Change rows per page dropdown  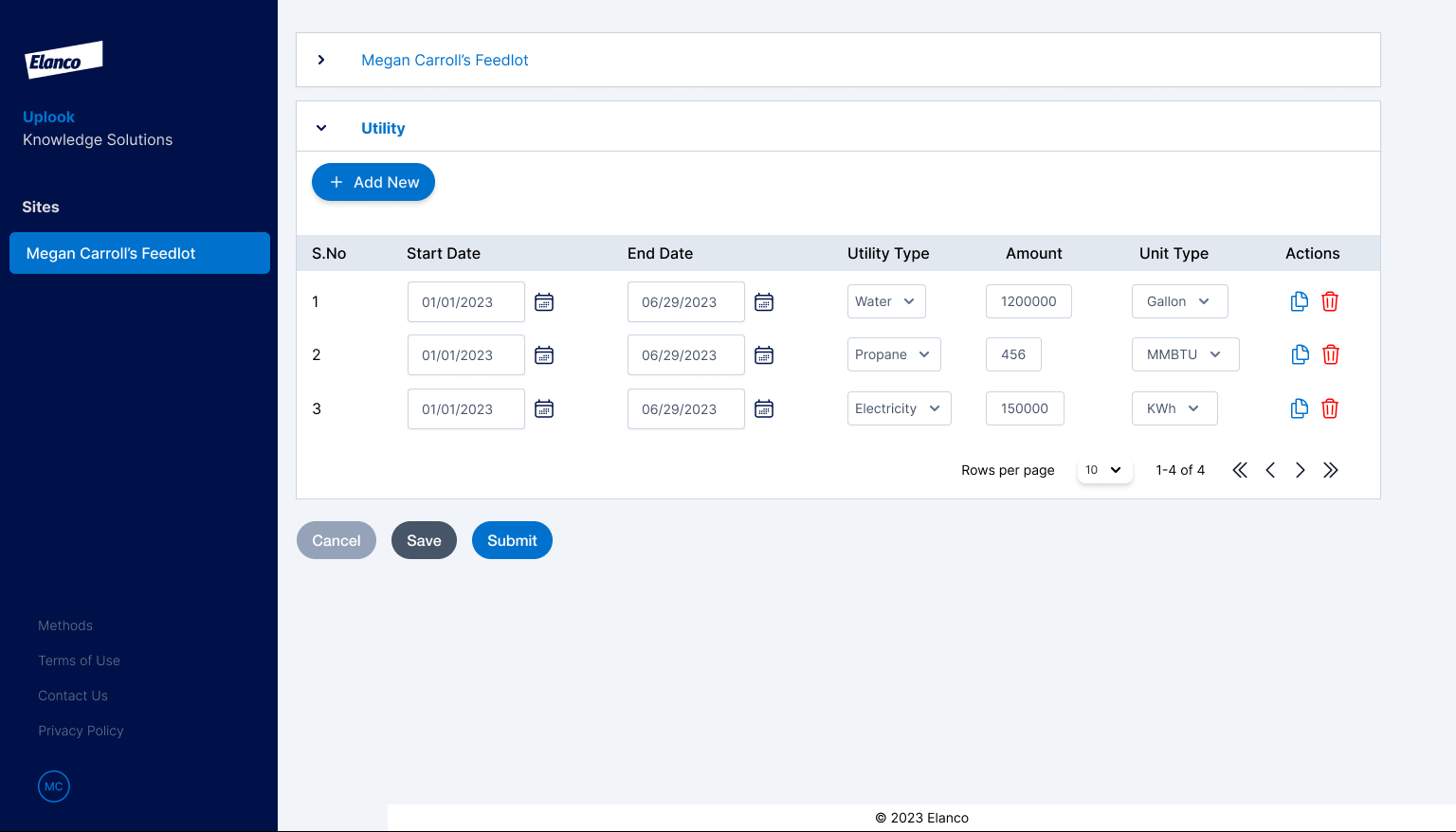tap(1104, 470)
